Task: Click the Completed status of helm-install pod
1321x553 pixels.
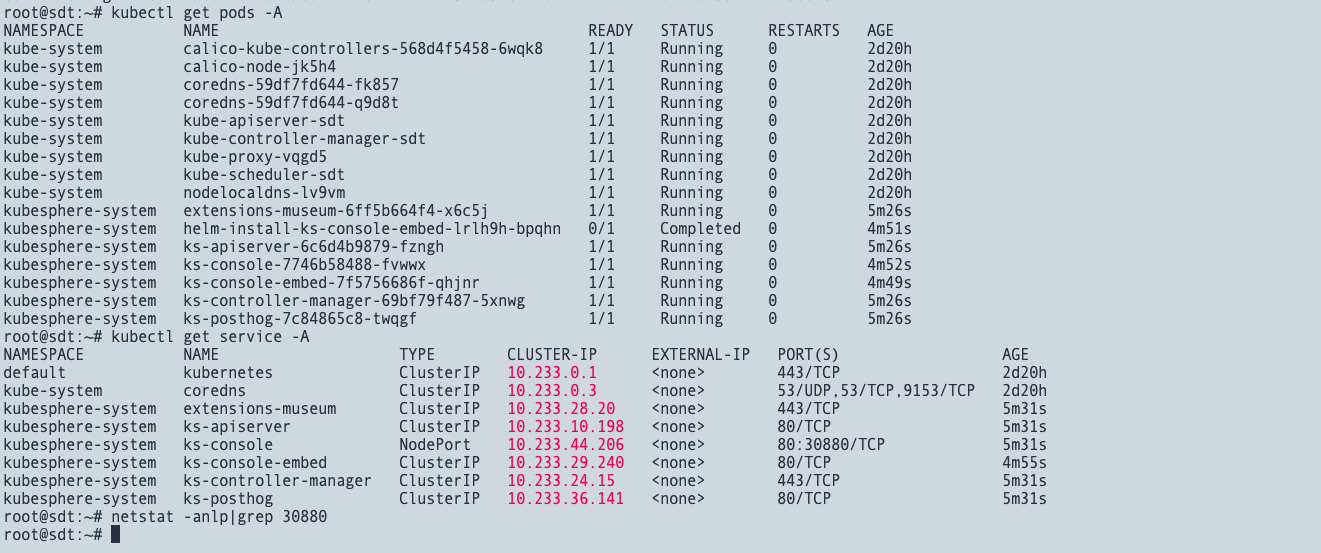Action: (x=700, y=229)
